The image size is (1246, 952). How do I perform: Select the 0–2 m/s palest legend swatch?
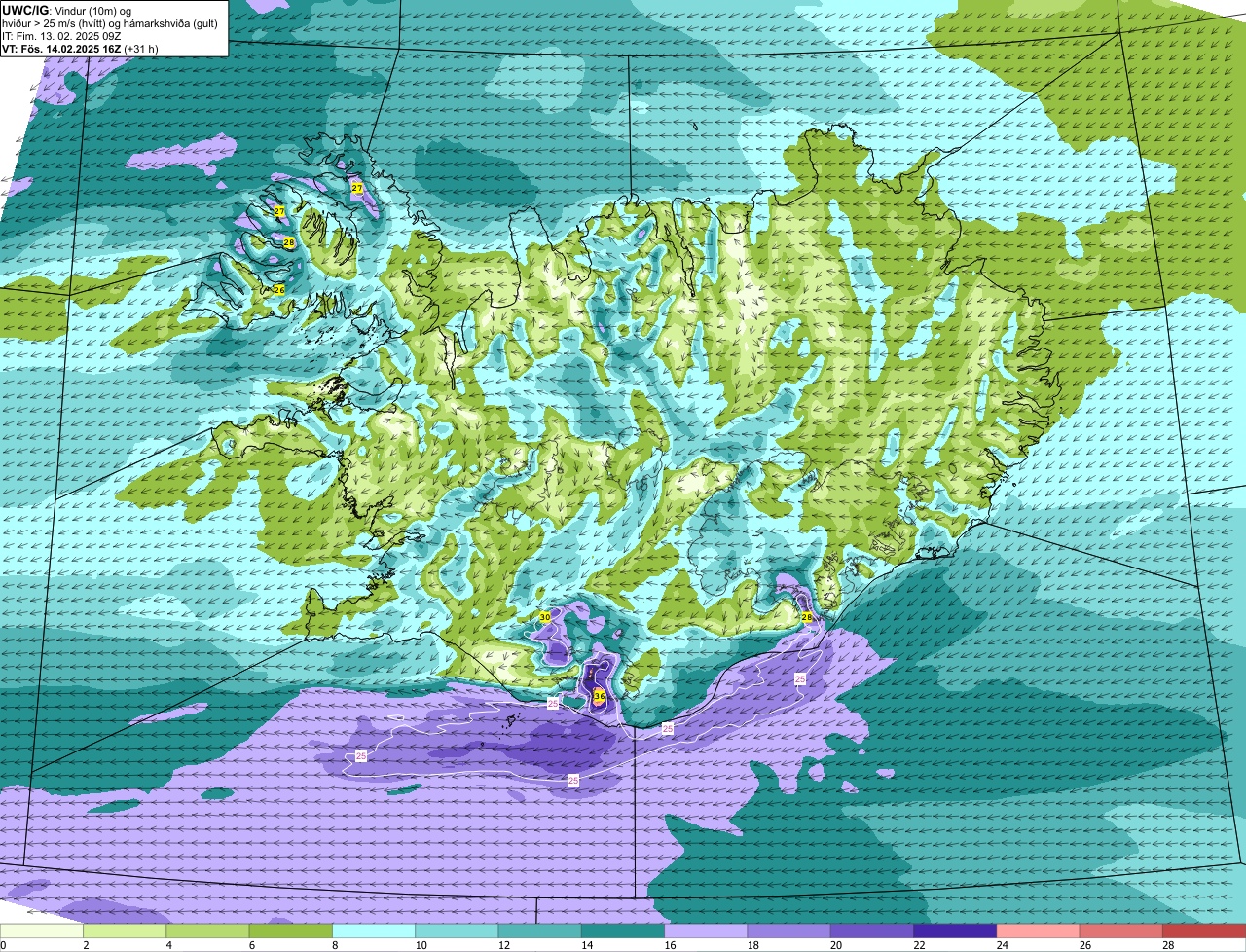[x=42, y=931]
